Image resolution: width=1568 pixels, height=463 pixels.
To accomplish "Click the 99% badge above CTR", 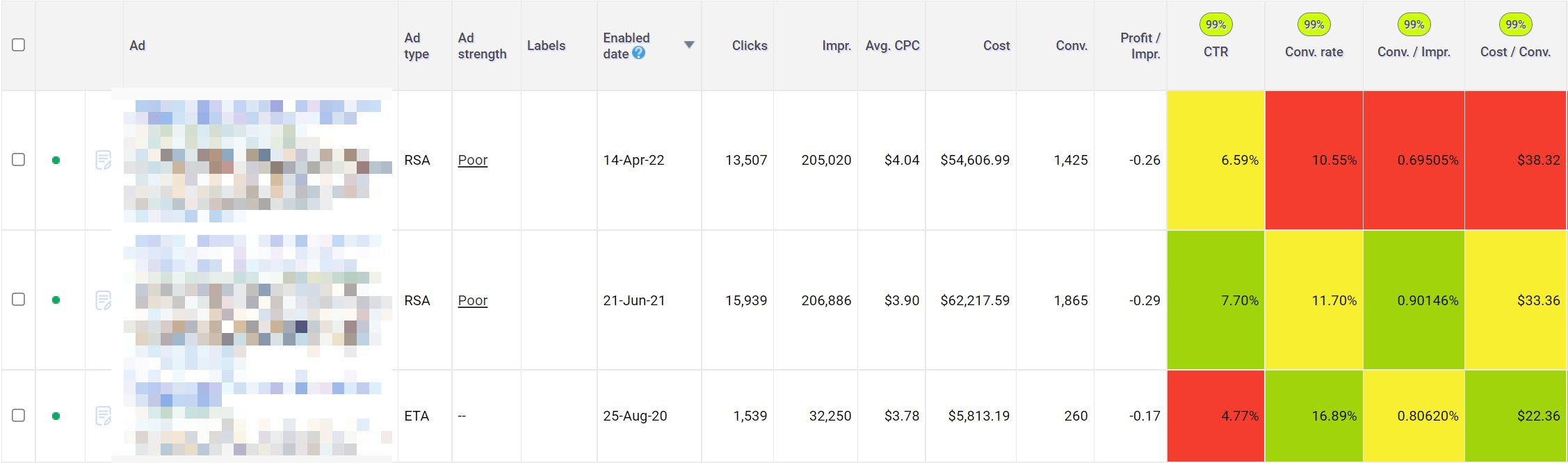I will 1215,25.
